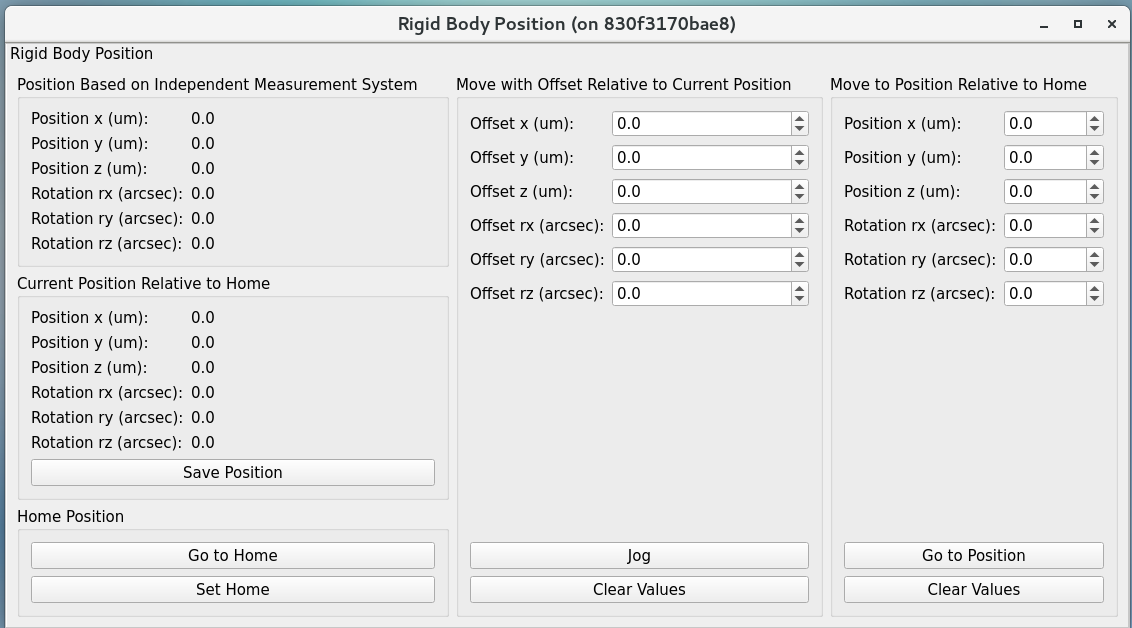Maximize the Rigid Body Position window
Screen dimensions: 1132x628
(x=1078, y=24)
